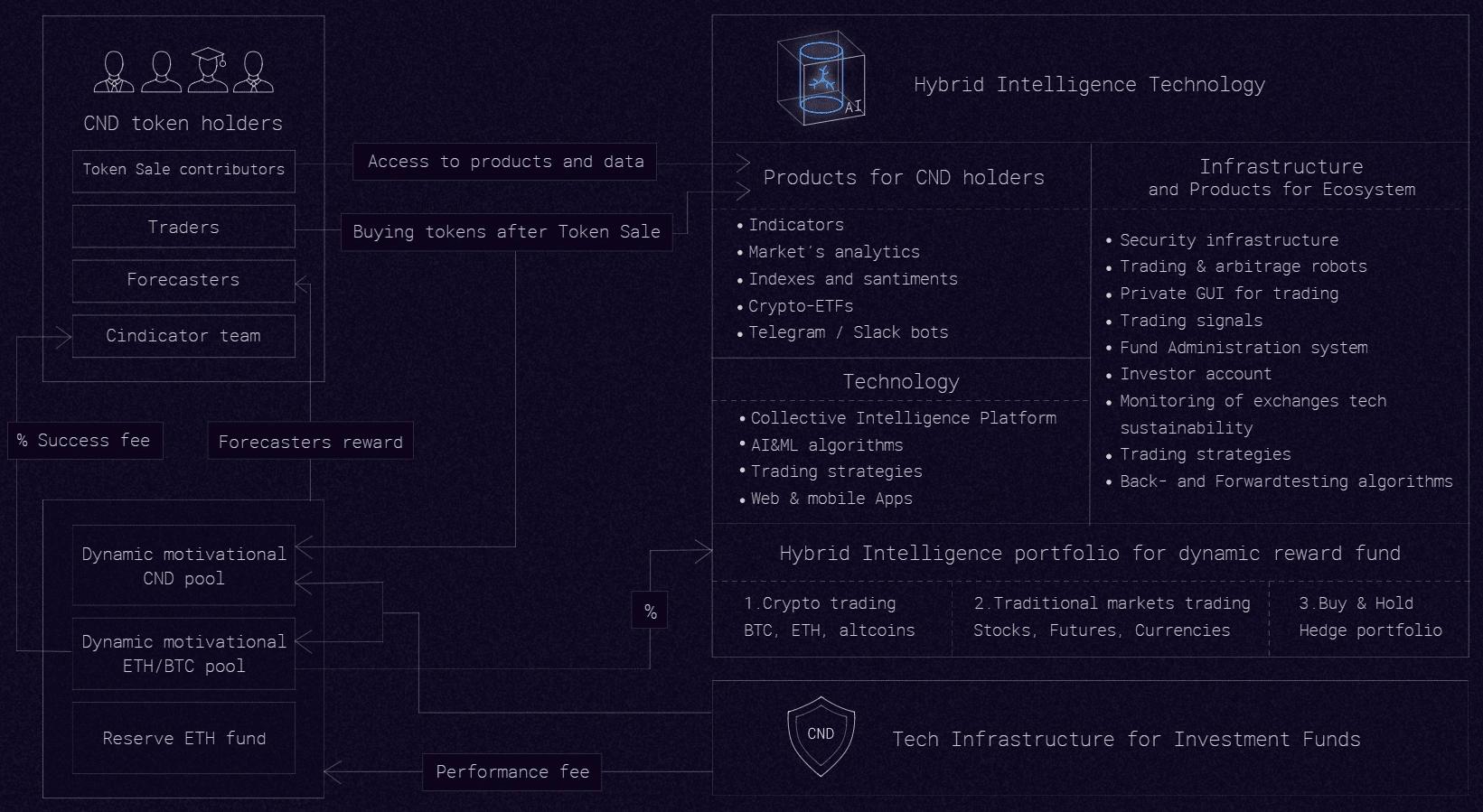Click Indexes and santiments bullet

click(x=848, y=279)
